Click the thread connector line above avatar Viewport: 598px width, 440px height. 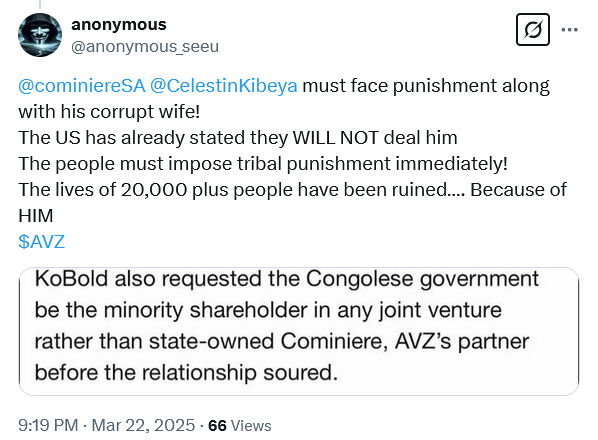40,5
